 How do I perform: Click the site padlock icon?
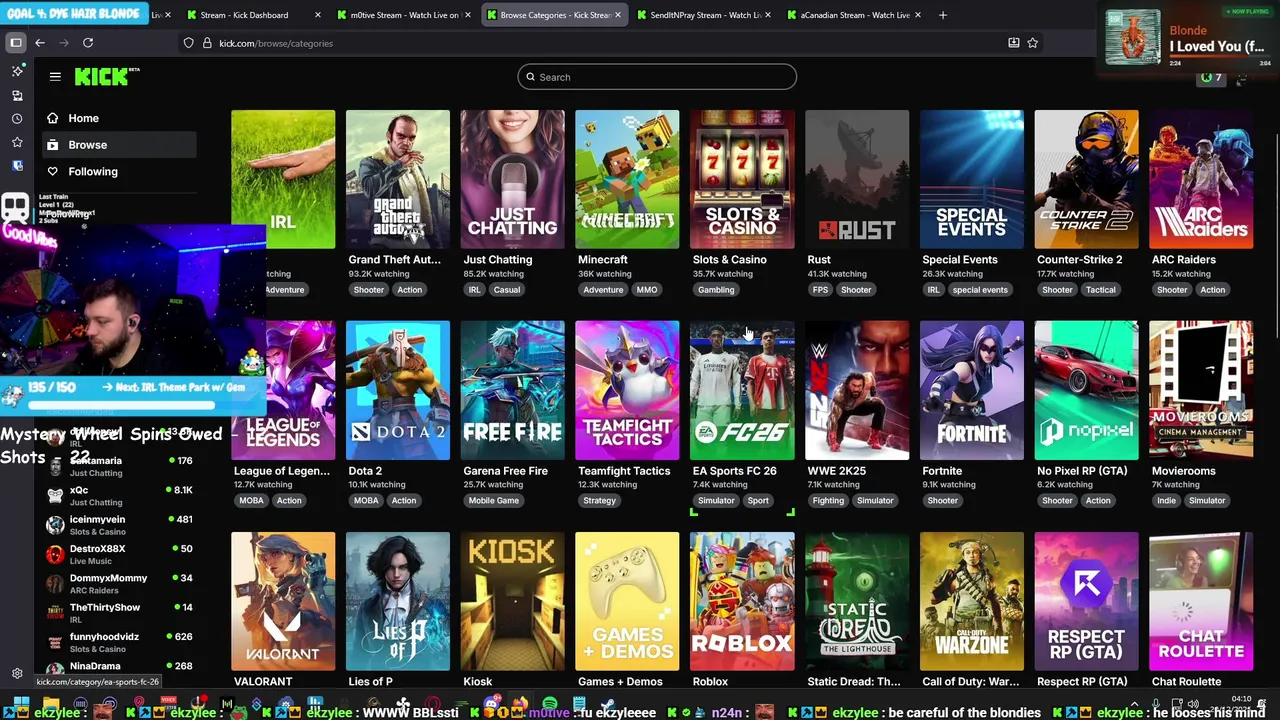click(x=207, y=43)
